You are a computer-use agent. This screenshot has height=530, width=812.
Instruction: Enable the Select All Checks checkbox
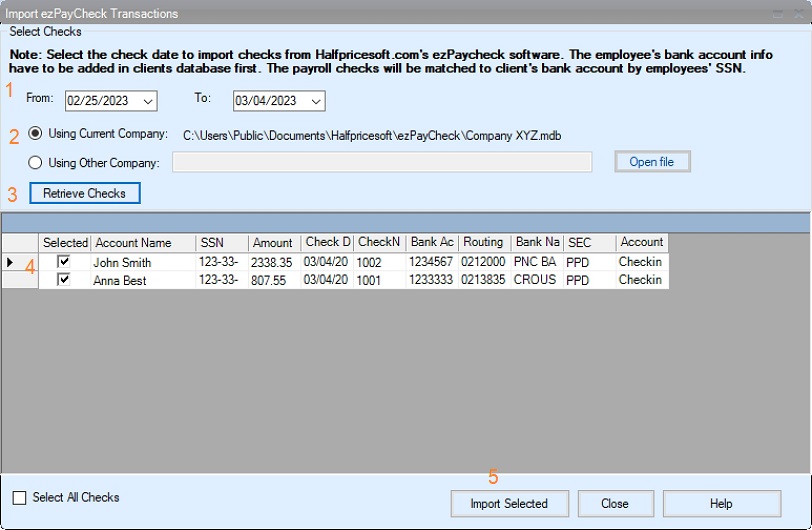[x=20, y=497]
